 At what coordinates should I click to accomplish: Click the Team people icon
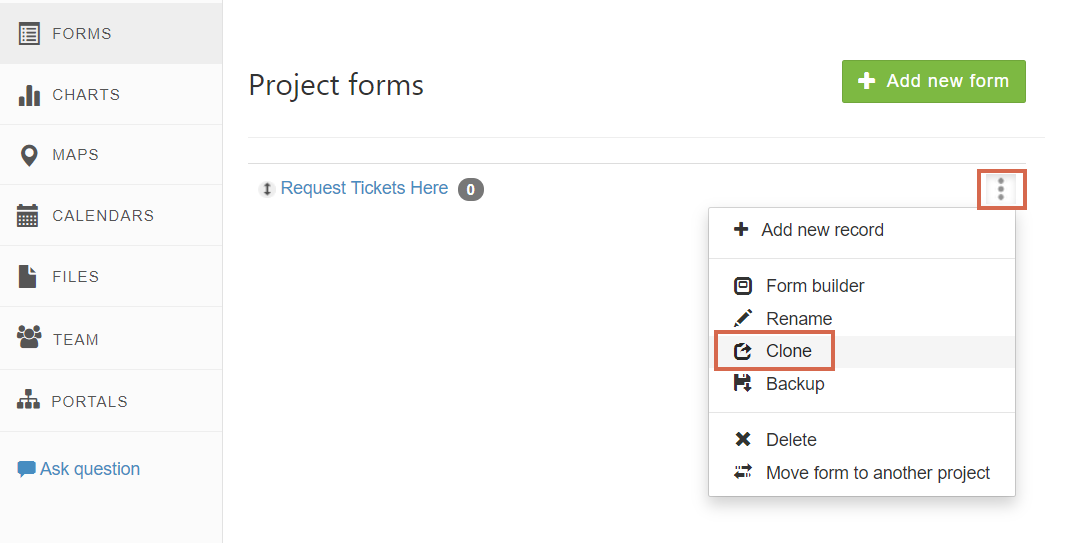(x=29, y=337)
